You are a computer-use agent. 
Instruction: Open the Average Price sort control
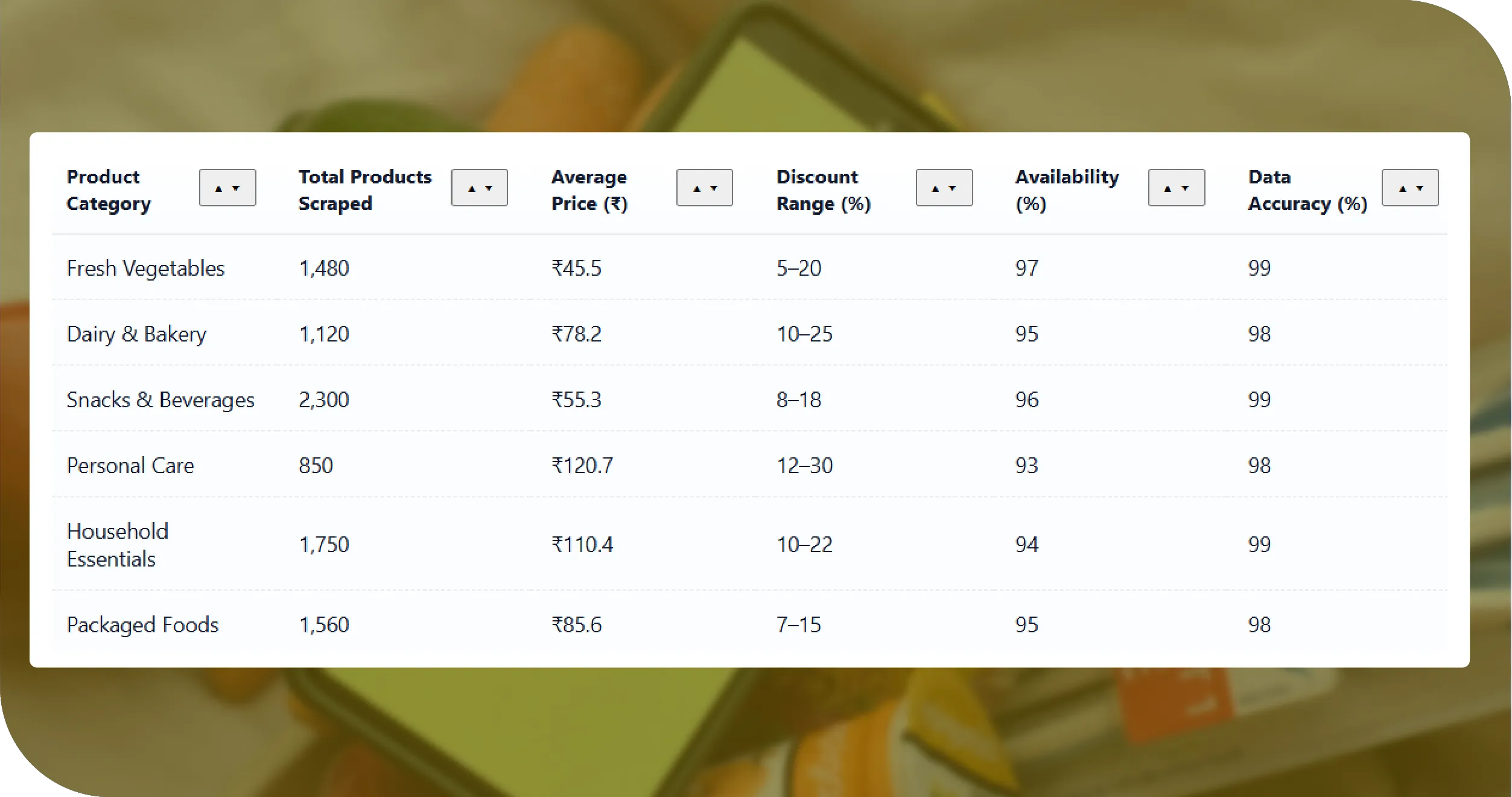tap(705, 188)
